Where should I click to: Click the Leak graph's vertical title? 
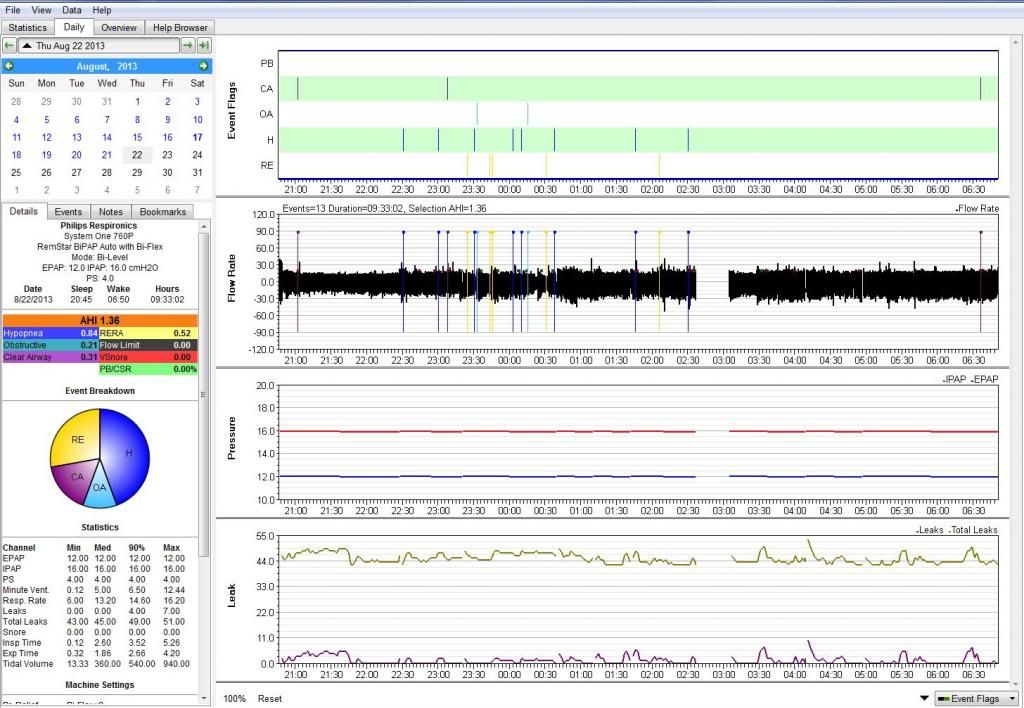click(231, 596)
